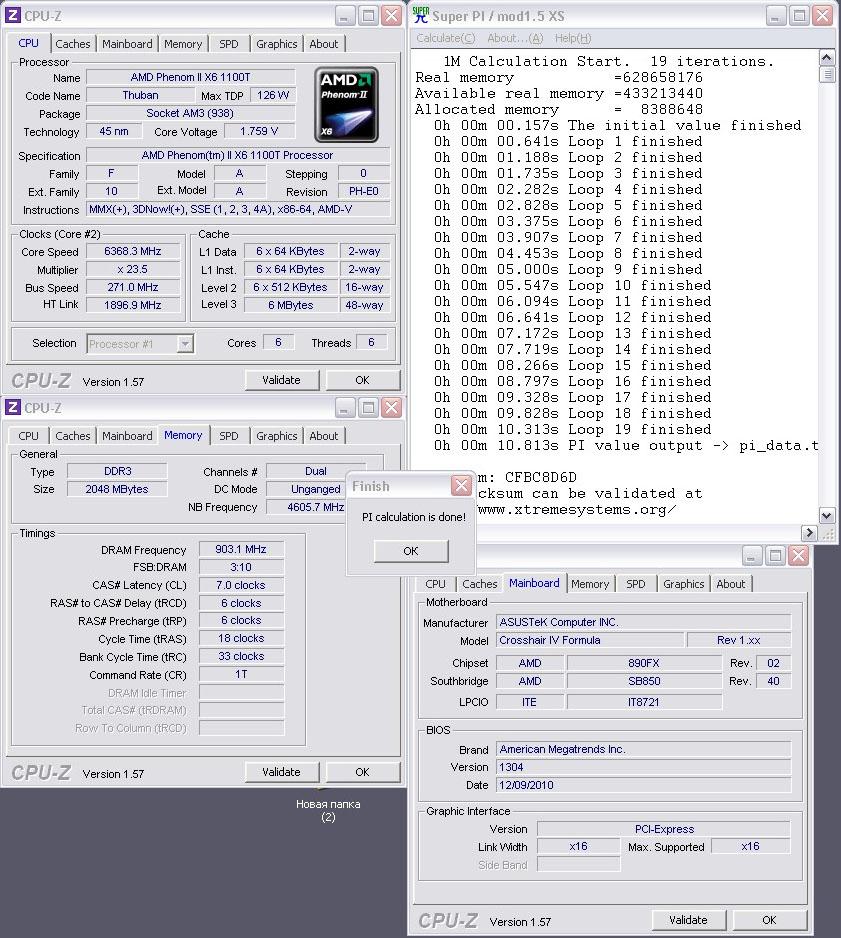Click the AMD Phenom II X6 logo badge
The height and width of the screenshot is (938, 841).
(346, 104)
